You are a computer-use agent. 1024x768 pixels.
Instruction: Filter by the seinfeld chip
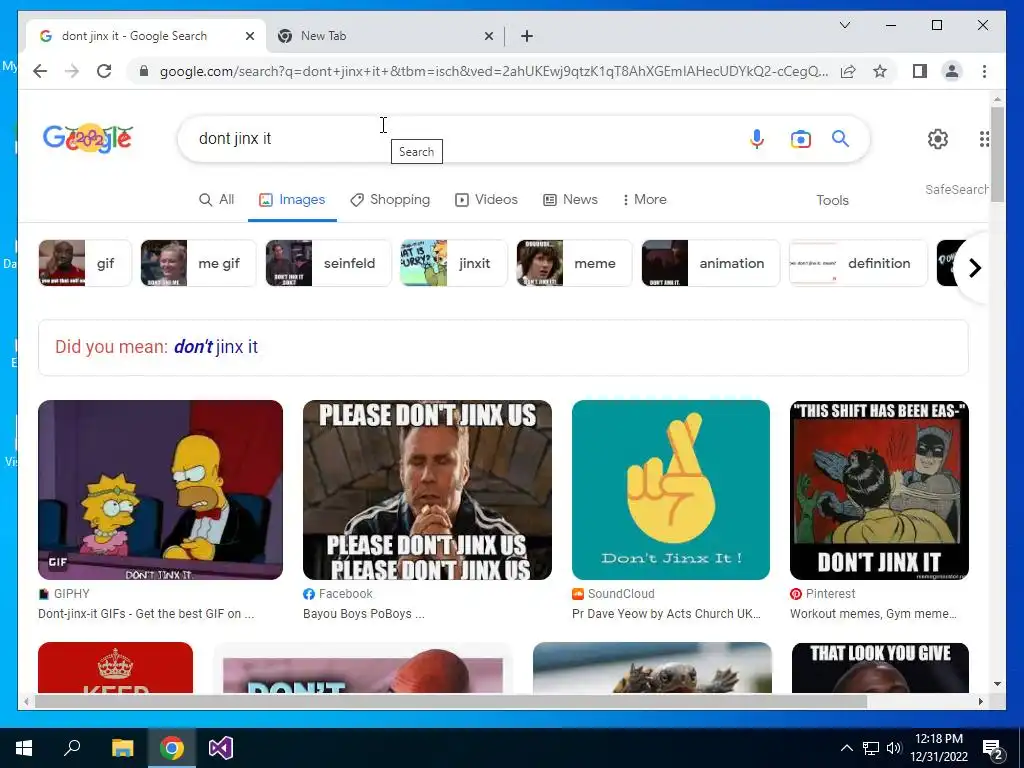pyautogui.click(x=328, y=263)
